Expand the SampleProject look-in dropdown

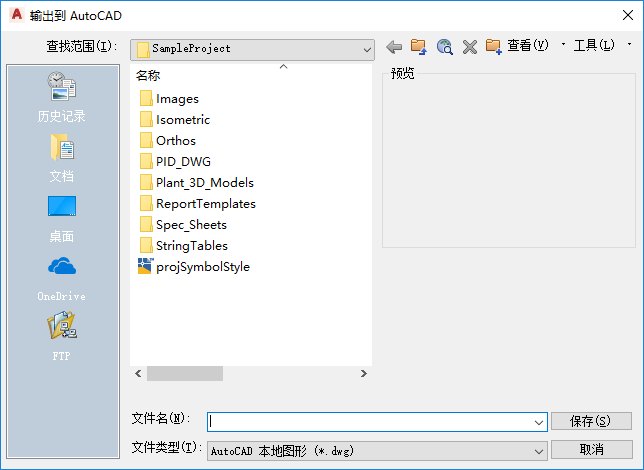coord(367,50)
